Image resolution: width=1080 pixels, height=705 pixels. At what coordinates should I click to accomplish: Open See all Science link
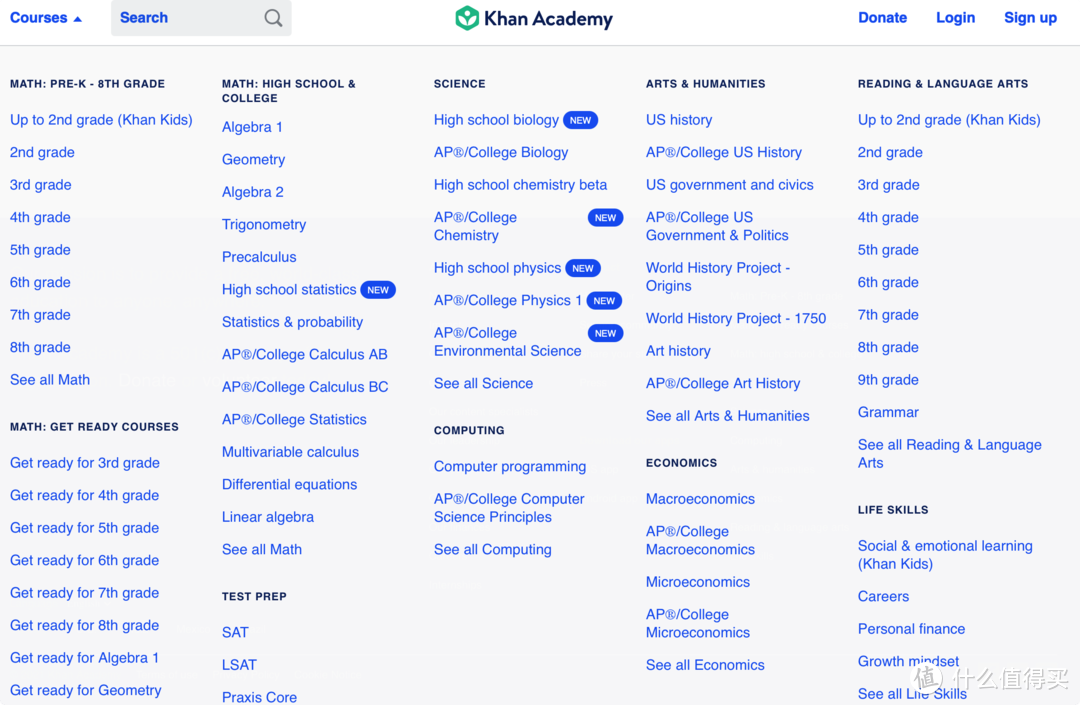click(484, 383)
